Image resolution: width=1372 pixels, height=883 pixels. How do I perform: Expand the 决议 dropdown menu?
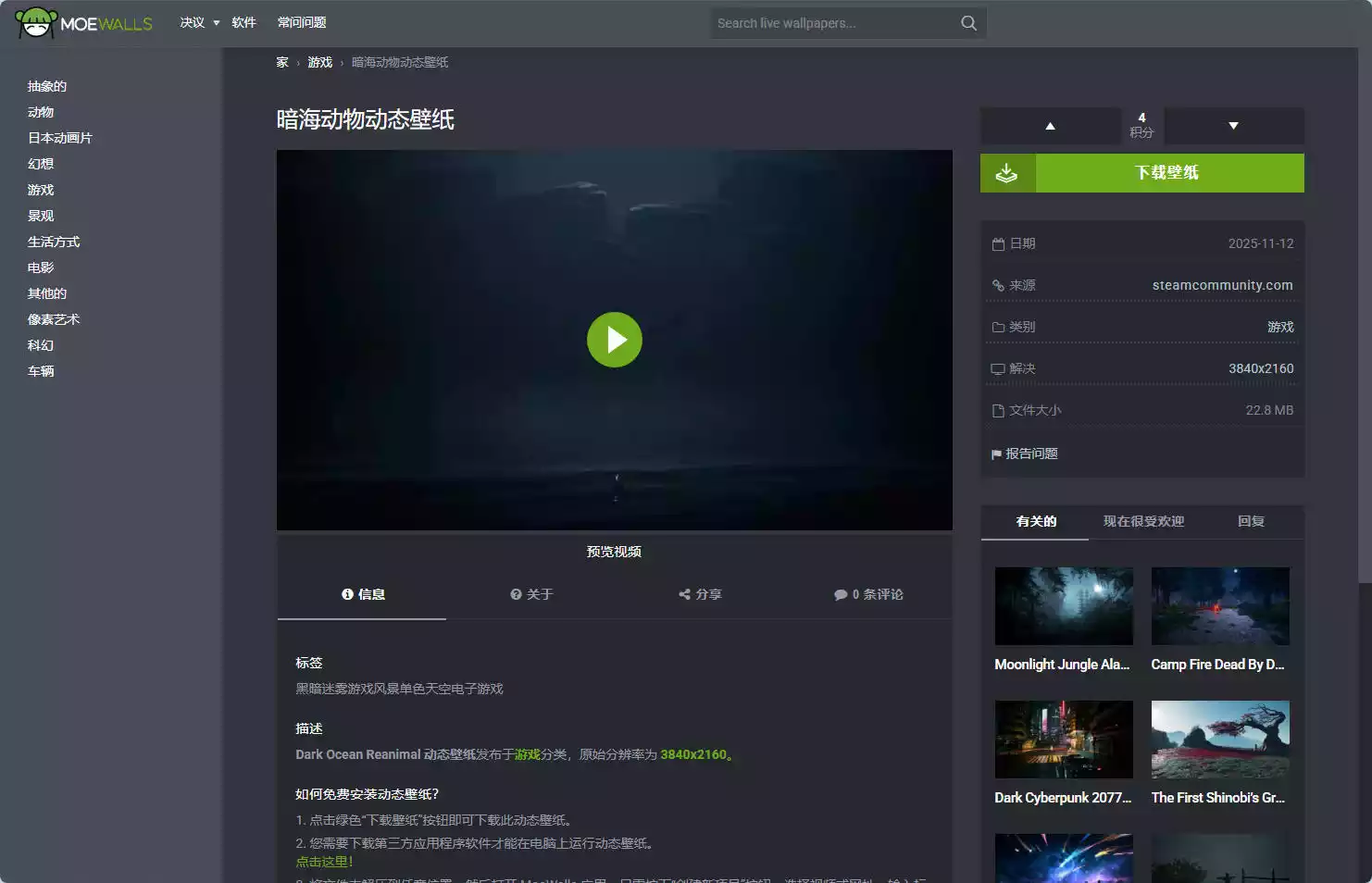point(199,23)
